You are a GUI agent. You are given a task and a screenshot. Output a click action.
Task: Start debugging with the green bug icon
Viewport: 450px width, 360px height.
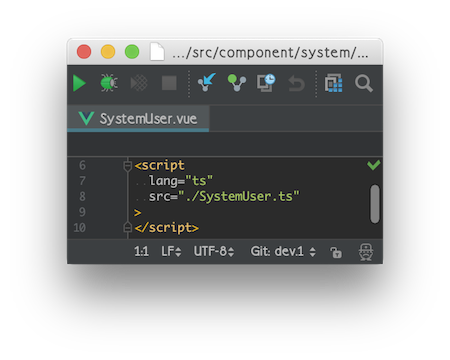[x=109, y=83]
